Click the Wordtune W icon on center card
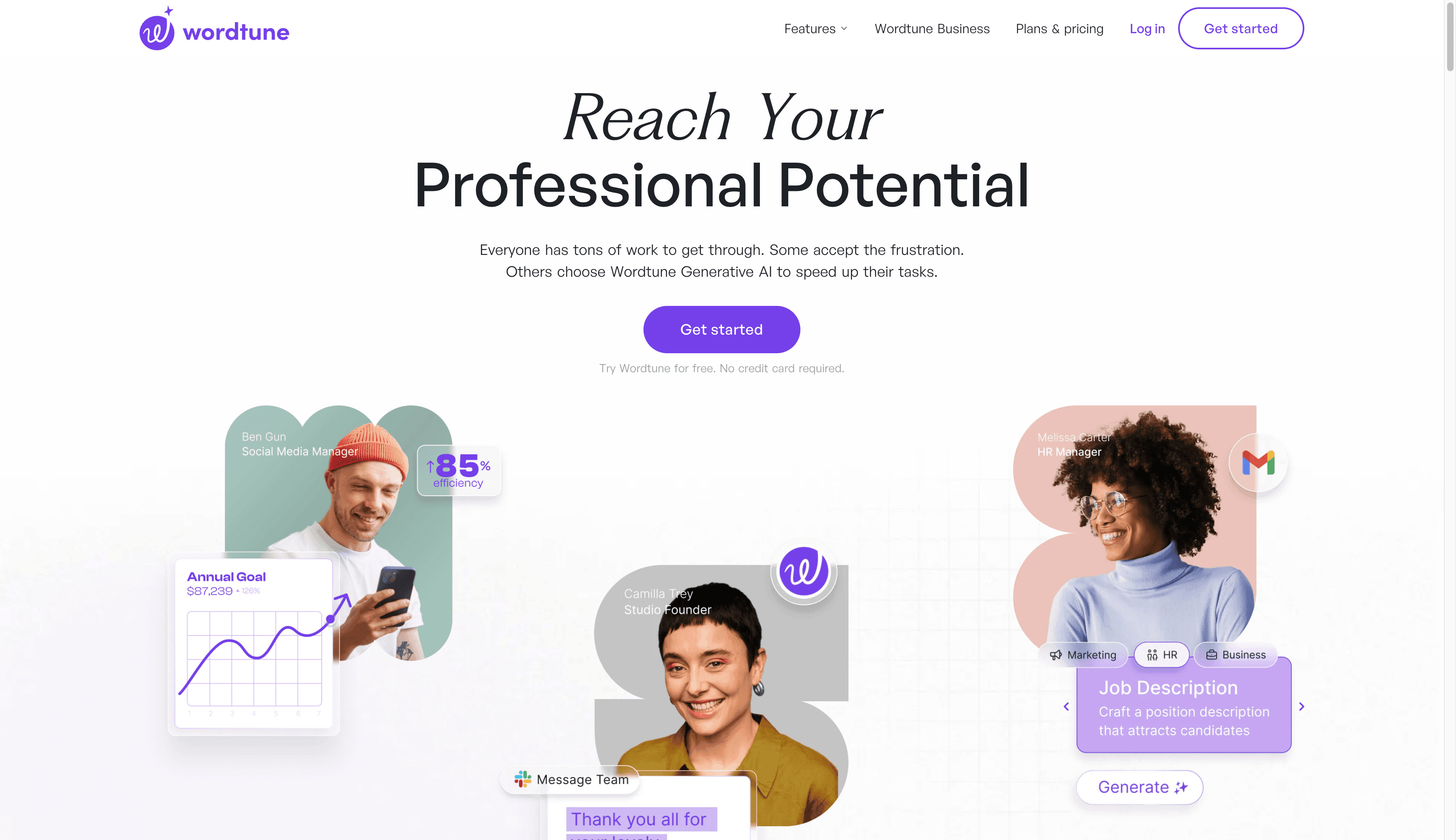 click(x=802, y=571)
